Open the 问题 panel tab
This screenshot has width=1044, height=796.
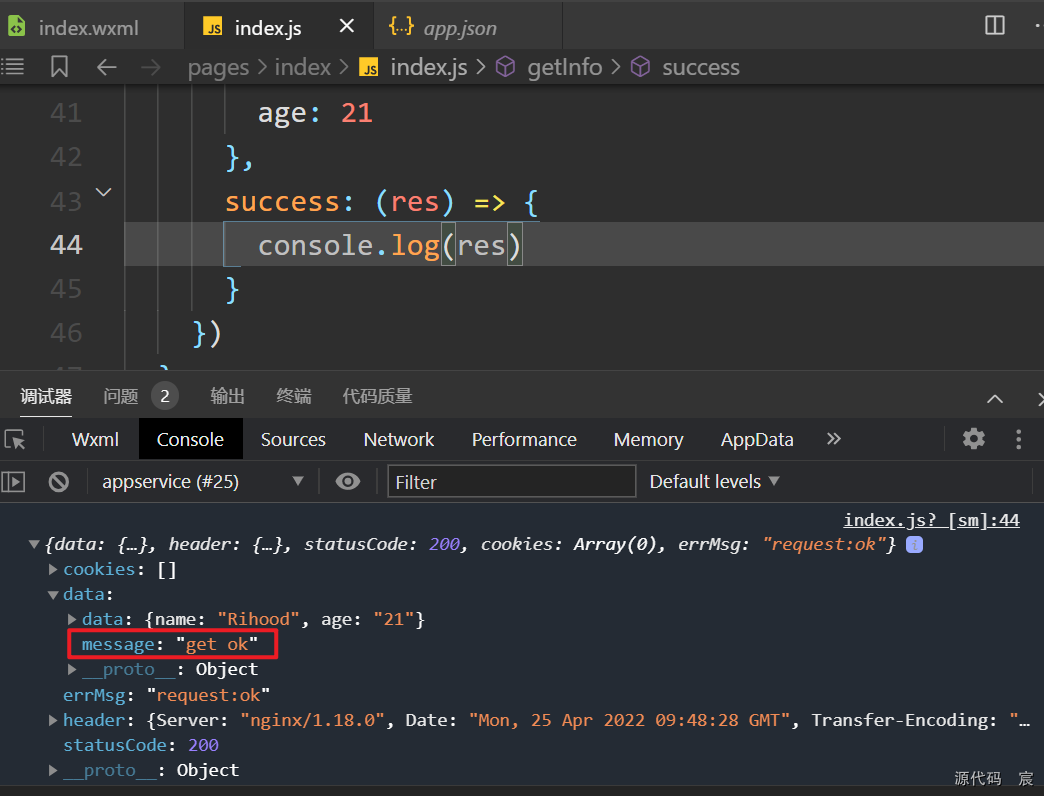click(x=121, y=397)
